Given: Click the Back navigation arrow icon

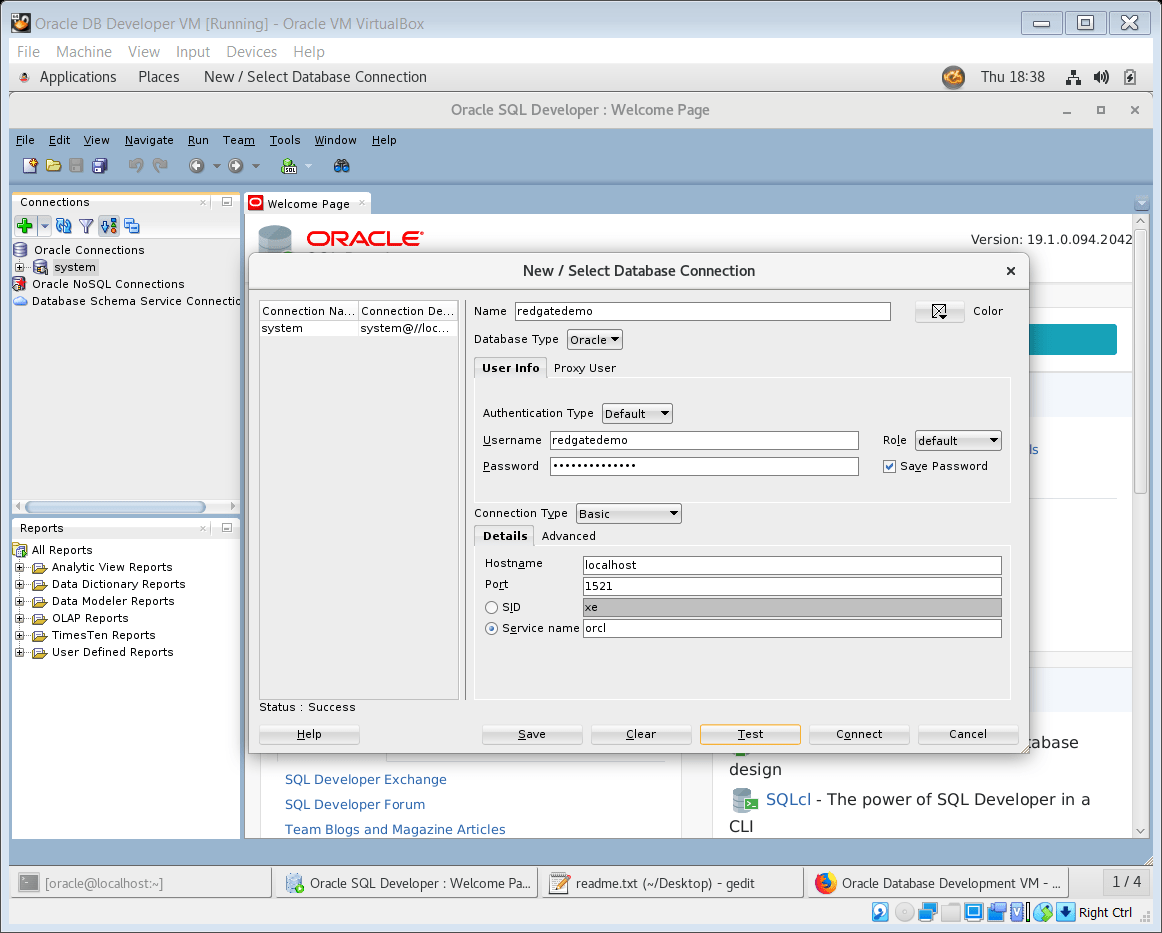Looking at the screenshot, I should [x=196, y=166].
